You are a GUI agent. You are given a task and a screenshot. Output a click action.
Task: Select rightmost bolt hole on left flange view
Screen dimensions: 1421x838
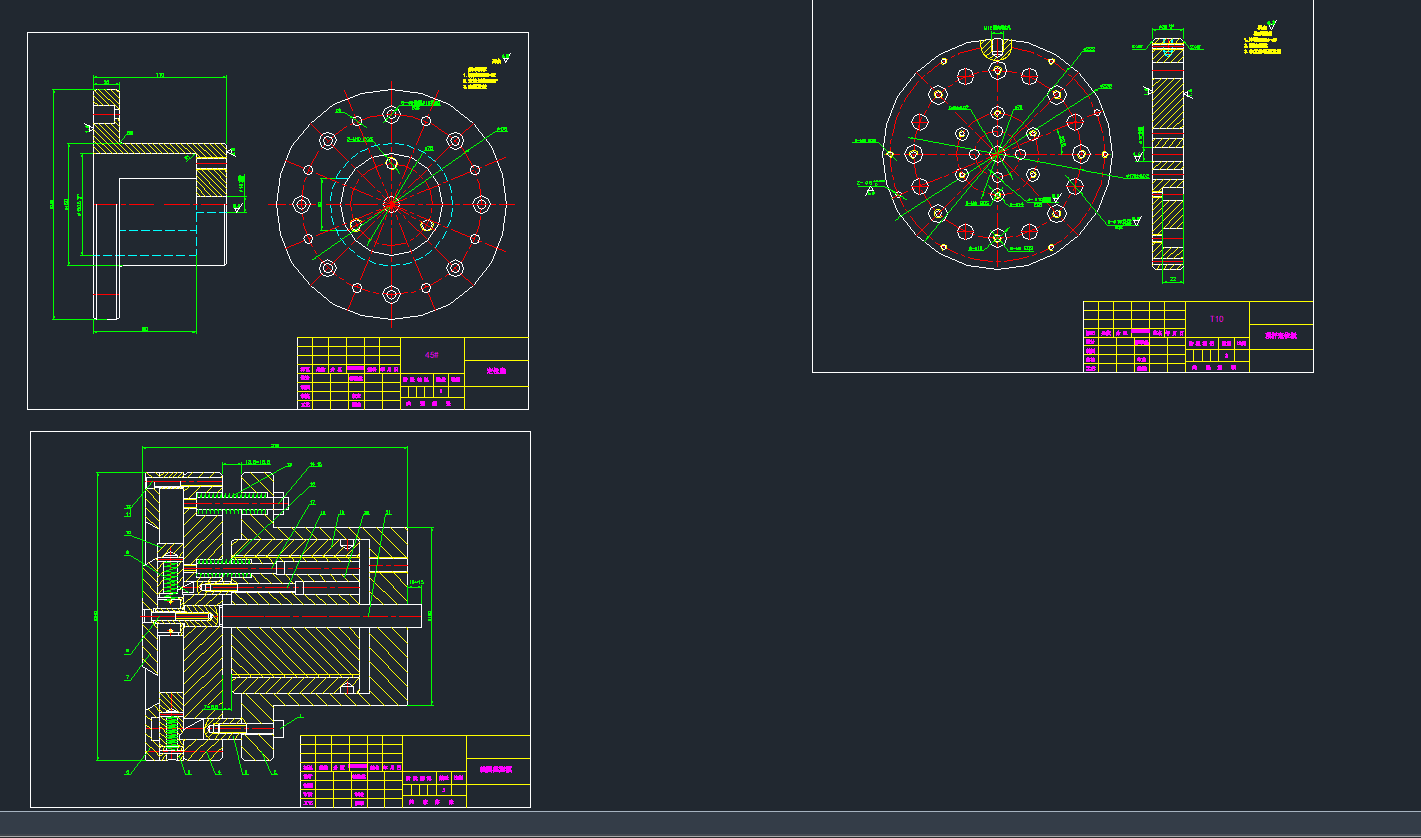(x=481, y=204)
